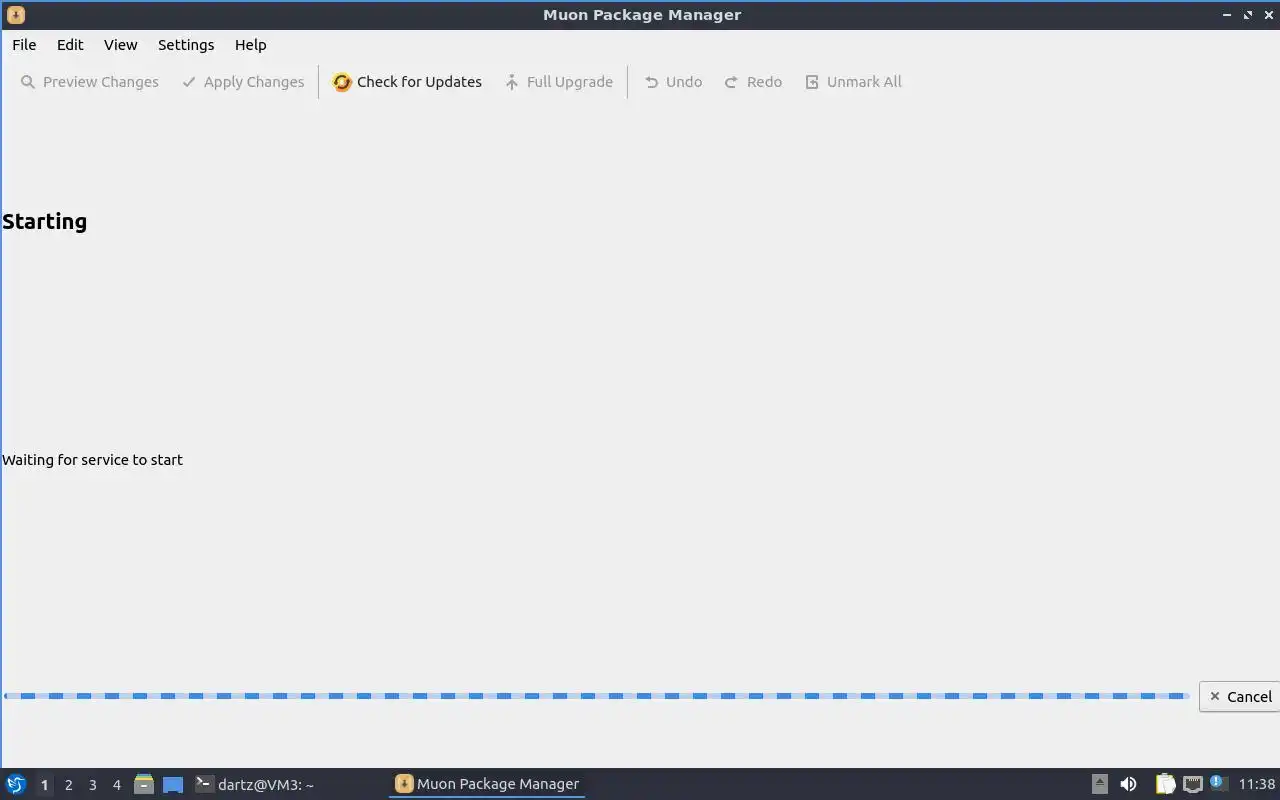This screenshot has width=1280, height=800.
Task: Open the file manager from the panel
Action: [144, 785]
